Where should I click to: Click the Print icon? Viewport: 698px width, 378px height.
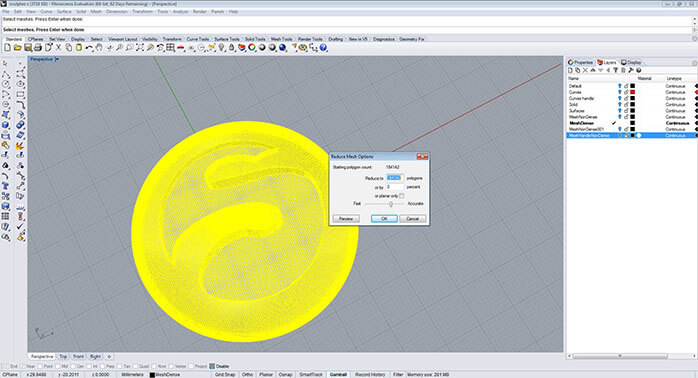(38, 47)
